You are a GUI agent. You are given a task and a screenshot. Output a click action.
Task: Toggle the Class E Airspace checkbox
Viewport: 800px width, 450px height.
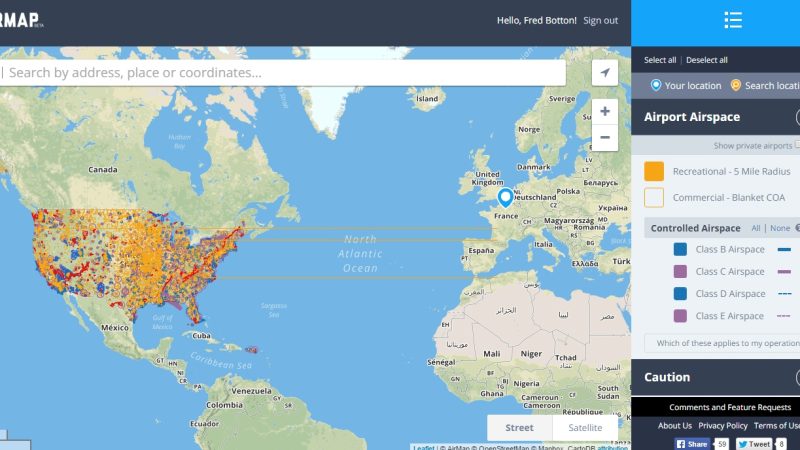click(680, 316)
